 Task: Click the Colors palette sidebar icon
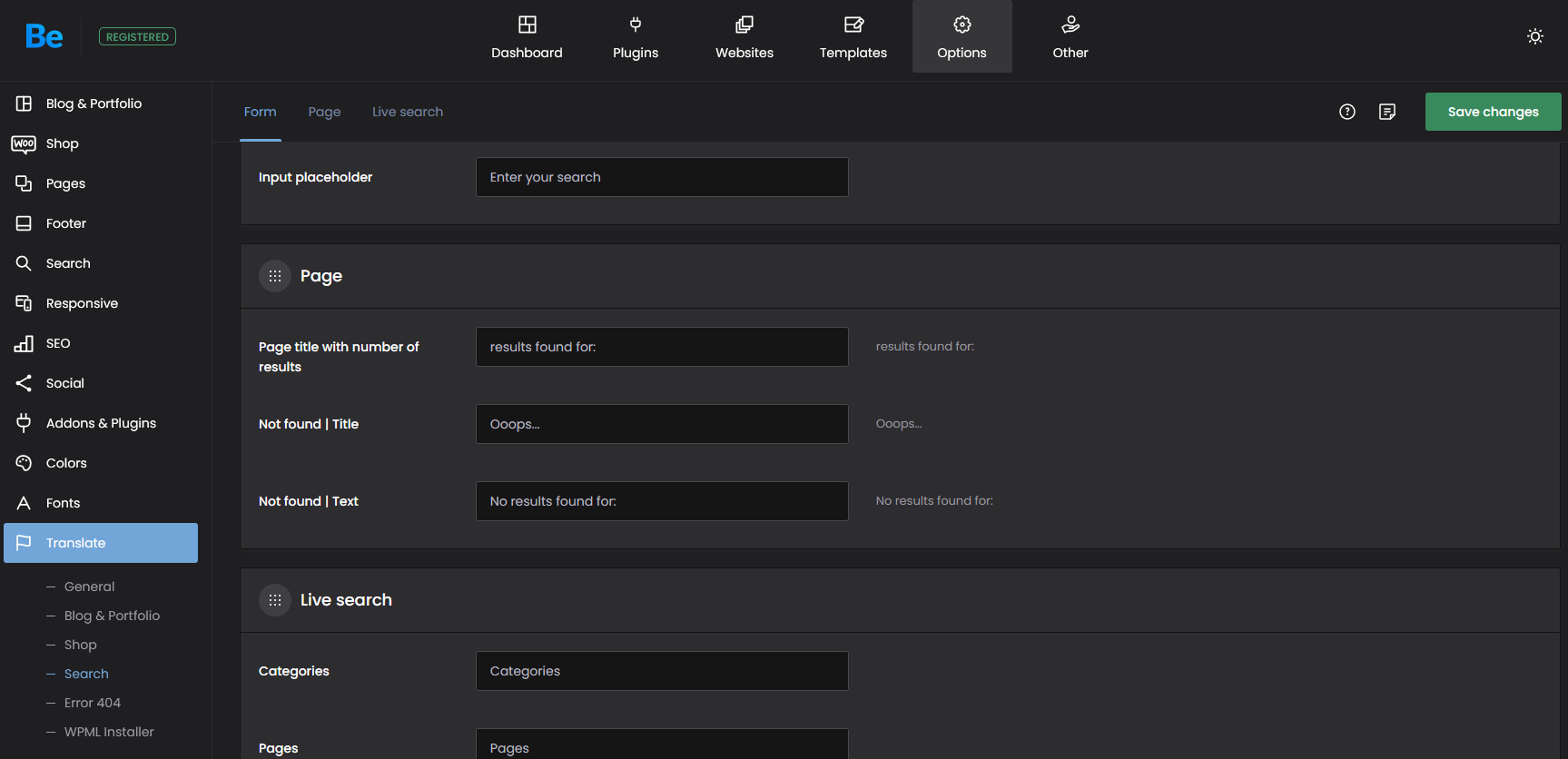[x=24, y=463]
